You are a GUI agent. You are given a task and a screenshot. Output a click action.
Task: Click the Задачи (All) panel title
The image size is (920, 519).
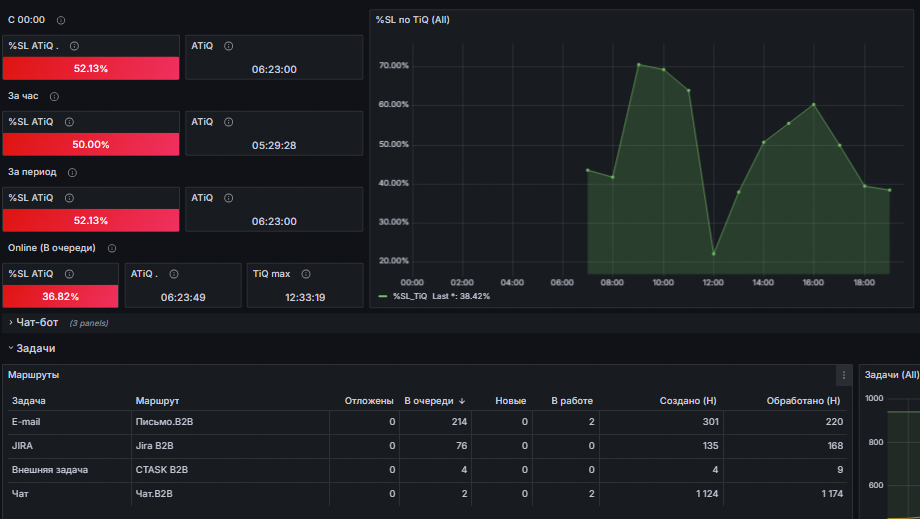click(x=891, y=375)
